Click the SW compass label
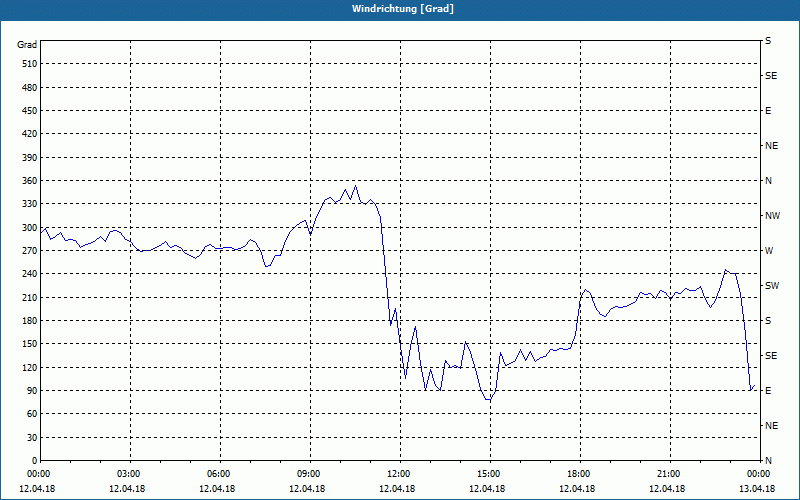The width and height of the screenshot is (800, 500). coord(772,286)
